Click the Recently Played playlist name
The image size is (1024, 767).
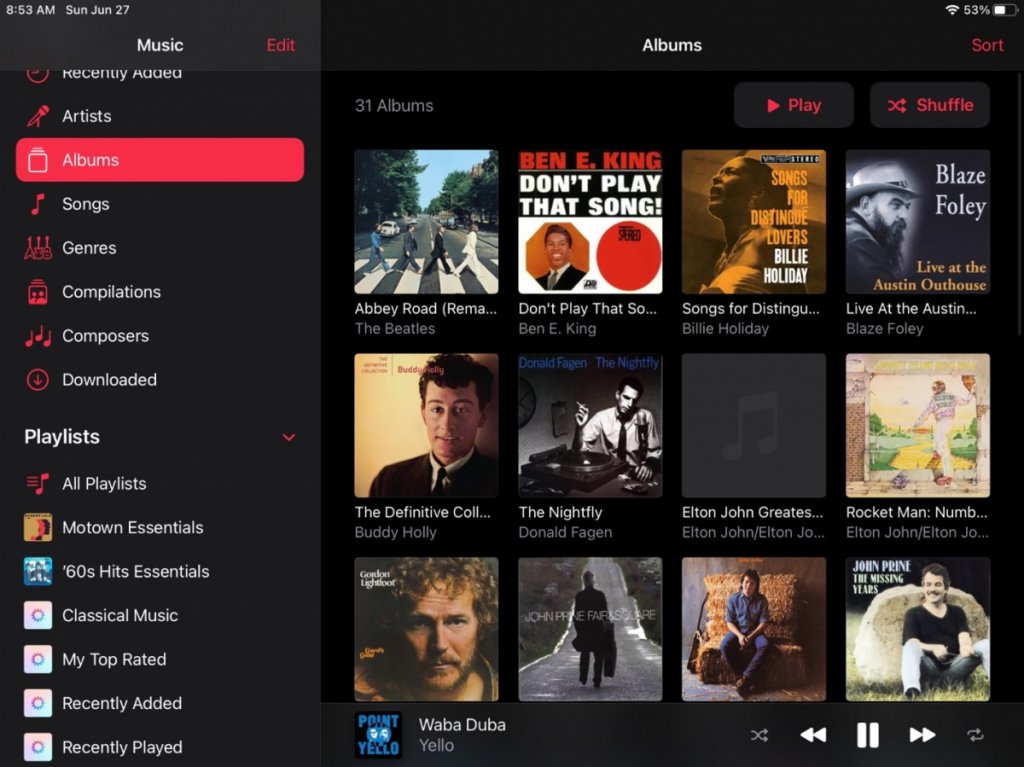coord(122,747)
